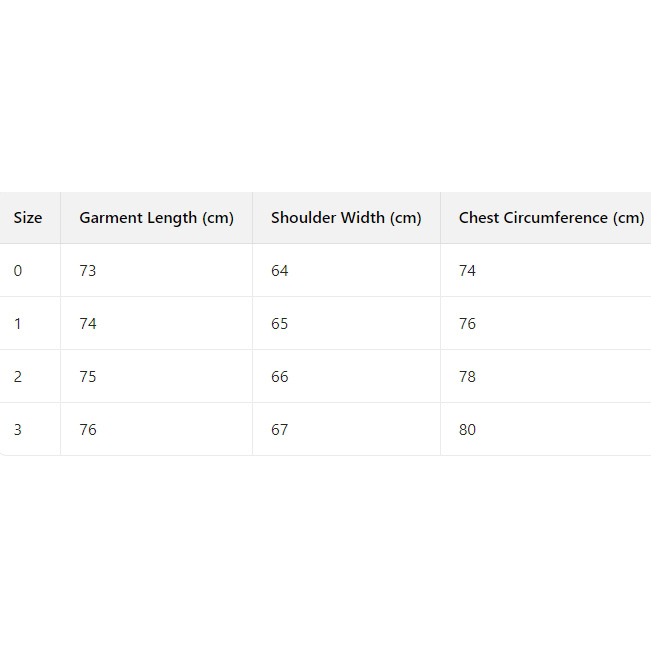Click garment length value 74 for size 1
This screenshot has width=651, height=651.
pos(88,324)
